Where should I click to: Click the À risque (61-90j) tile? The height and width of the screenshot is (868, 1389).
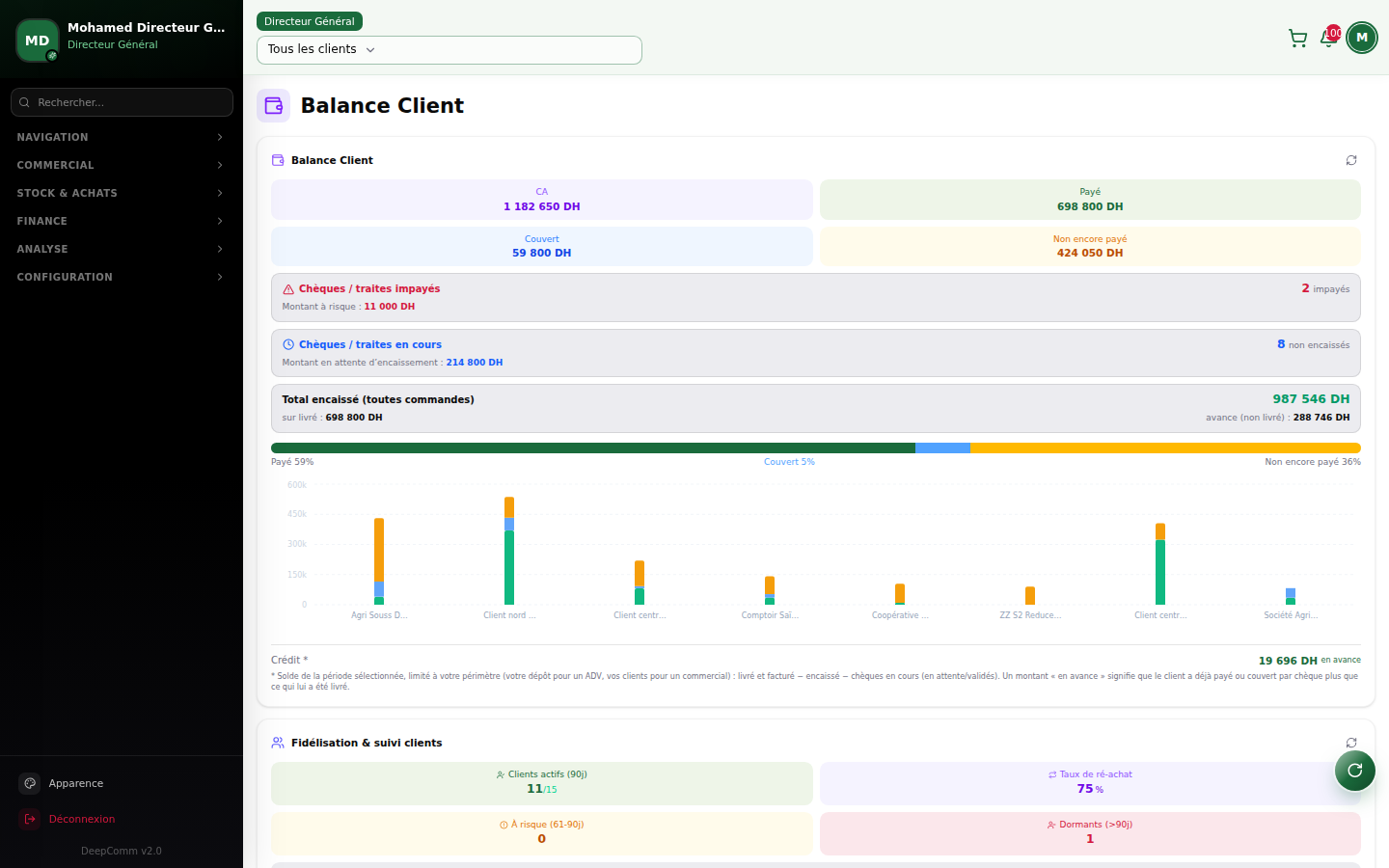542,833
